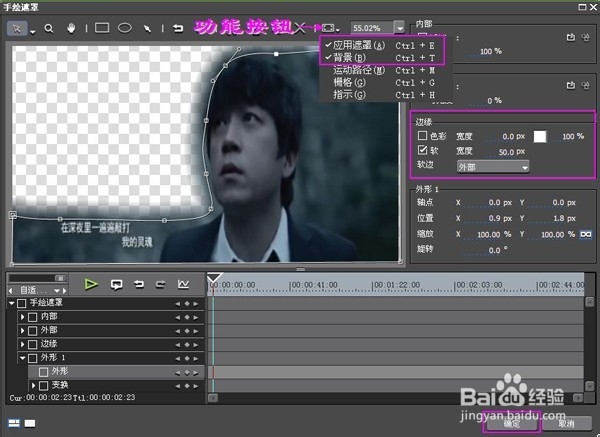Select the rectangle mask drawing tool

(102, 28)
